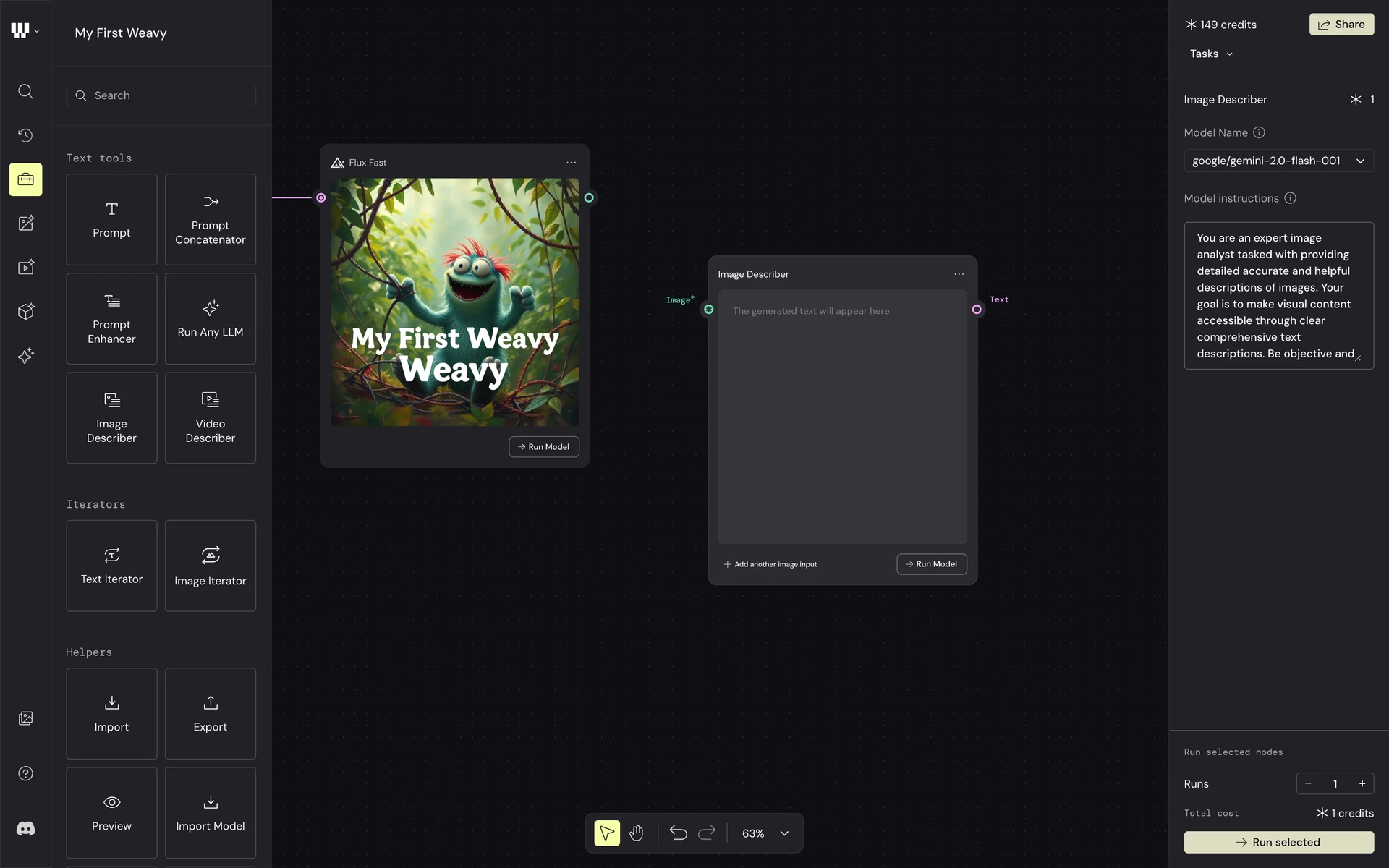The width and height of the screenshot is (1389, 868).
Task: Click the Search tools input field
Action: click(x=170, y=95)
